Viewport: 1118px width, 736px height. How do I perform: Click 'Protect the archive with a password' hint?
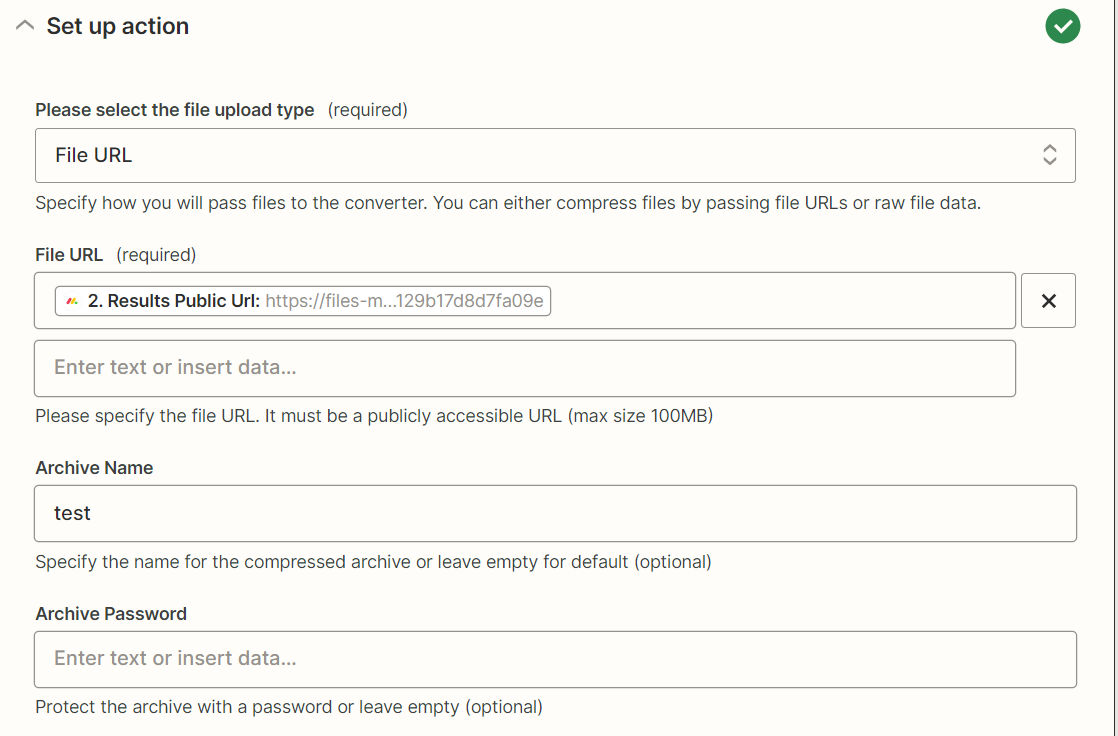(x=289, y=707)
